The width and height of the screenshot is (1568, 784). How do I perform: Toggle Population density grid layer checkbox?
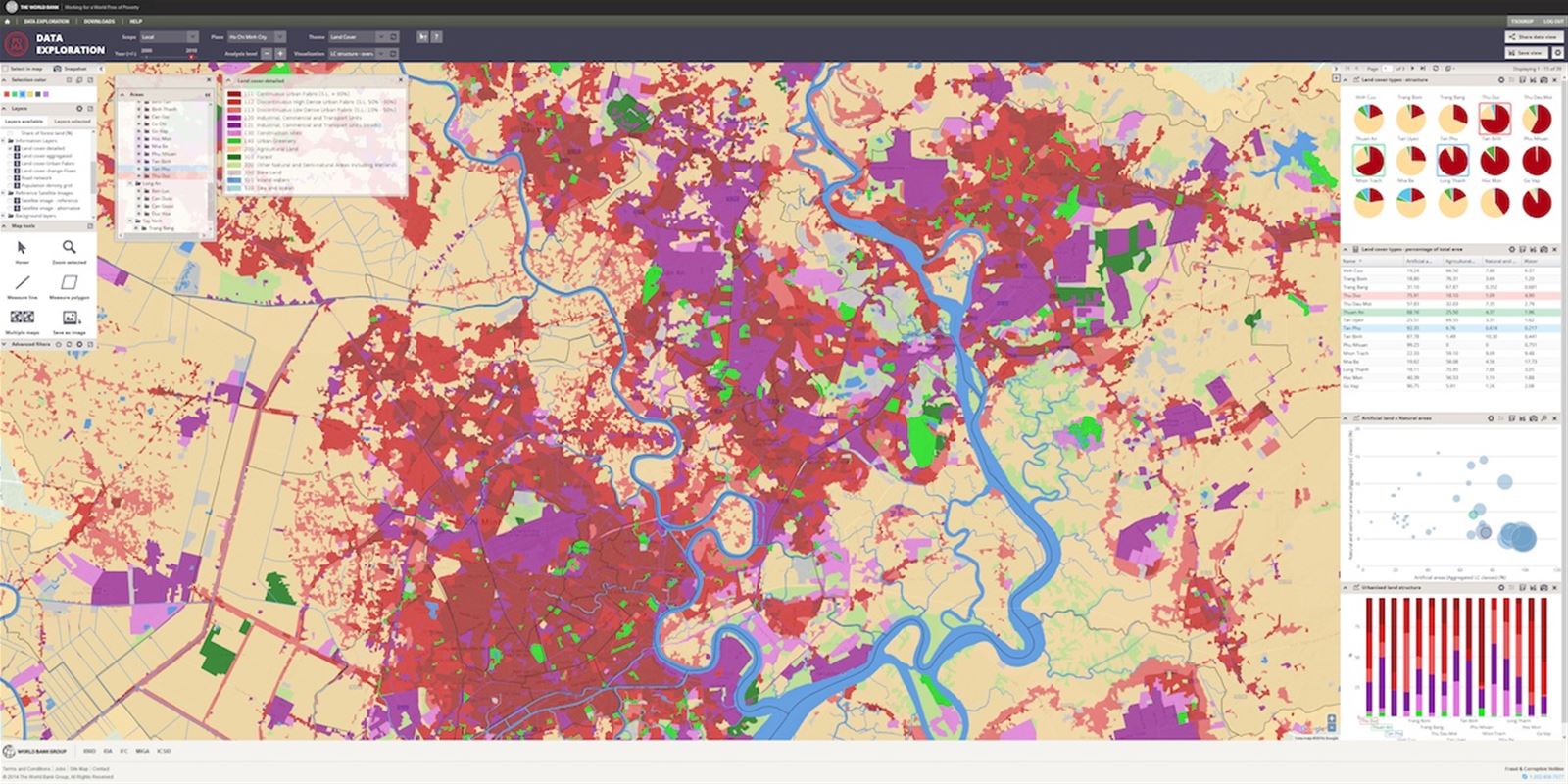[x=10, y=185]
